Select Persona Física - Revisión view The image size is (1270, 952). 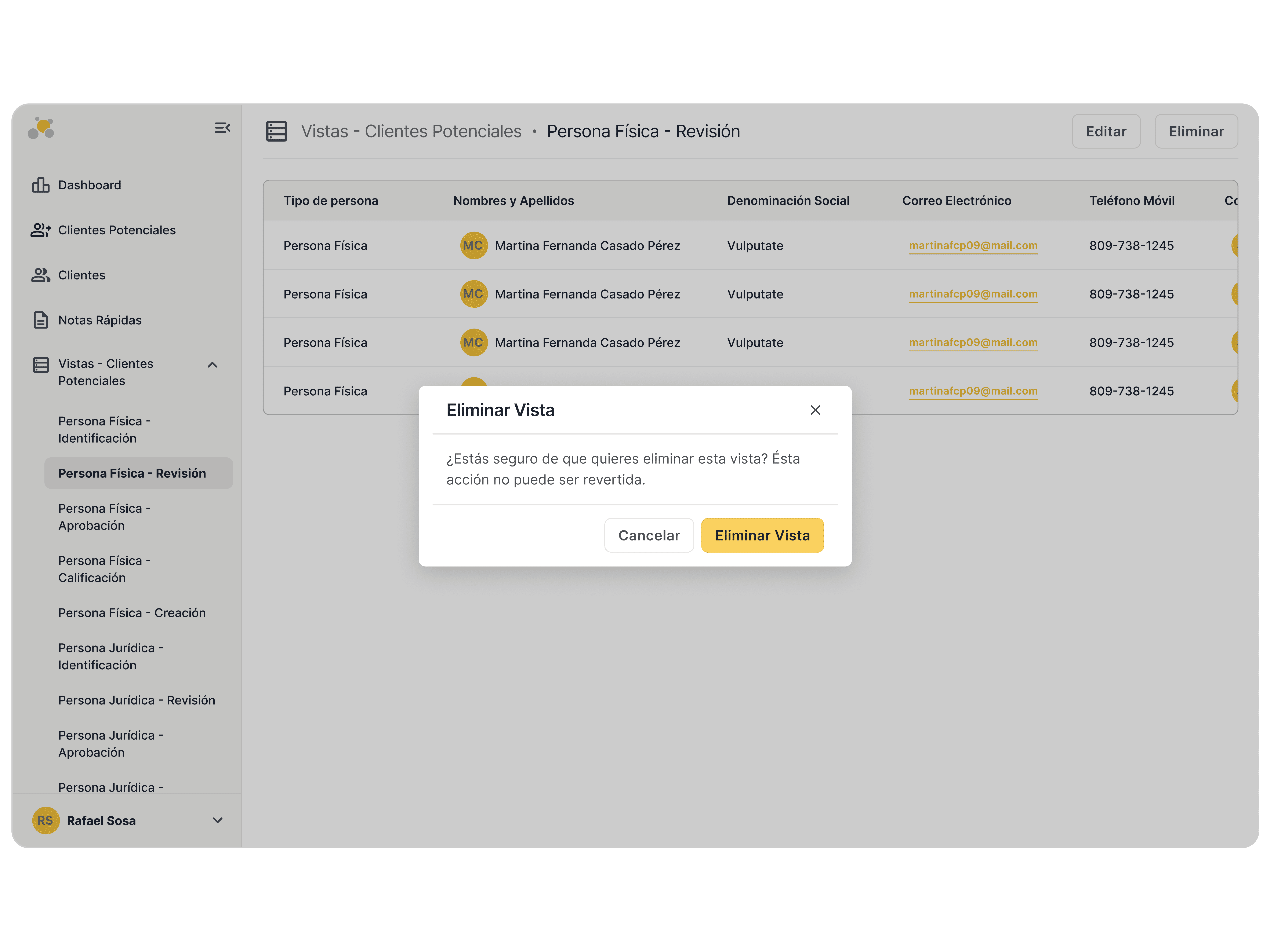(x=138, y=473)
